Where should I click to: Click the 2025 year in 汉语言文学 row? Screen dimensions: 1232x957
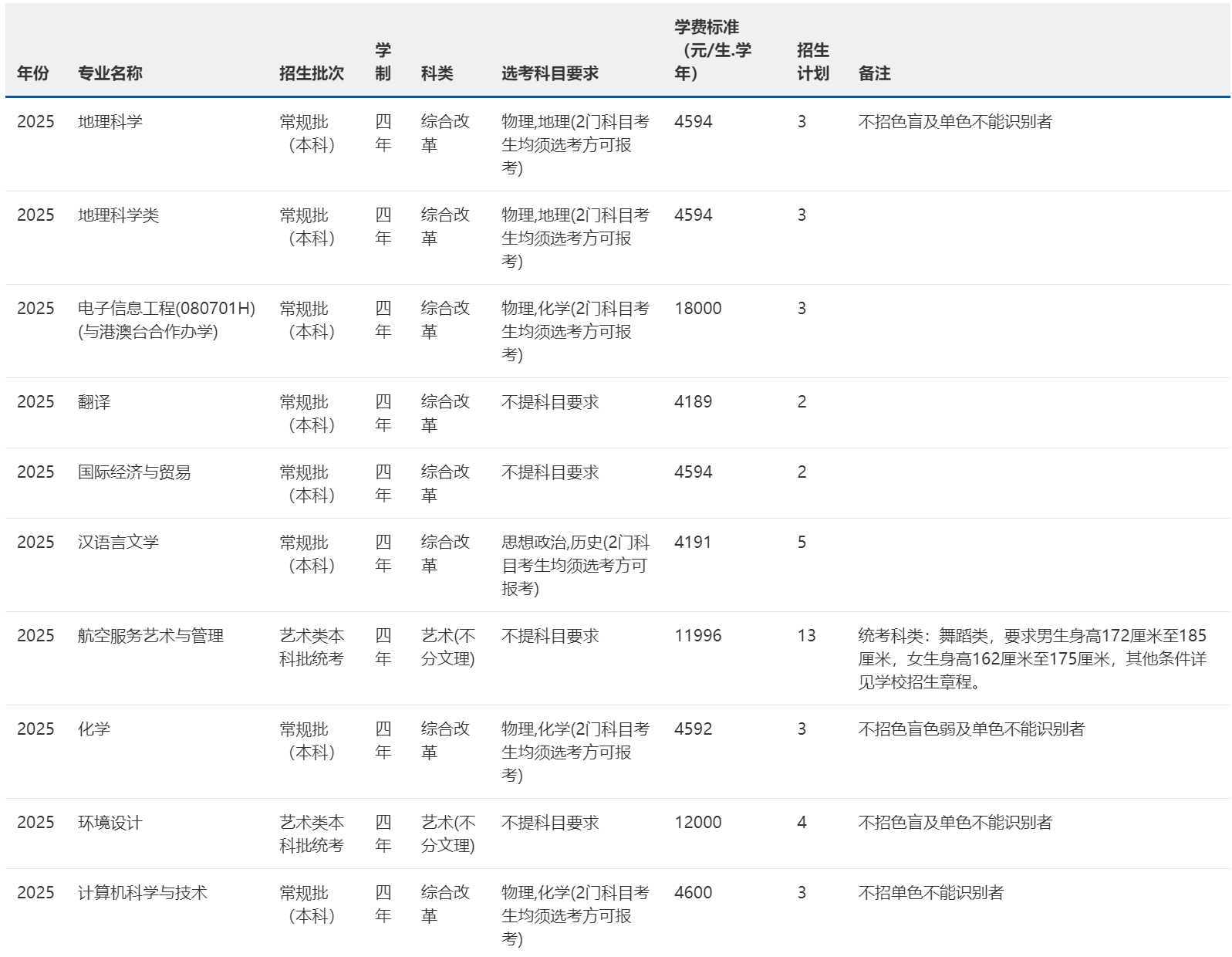(x=35, y=543)
